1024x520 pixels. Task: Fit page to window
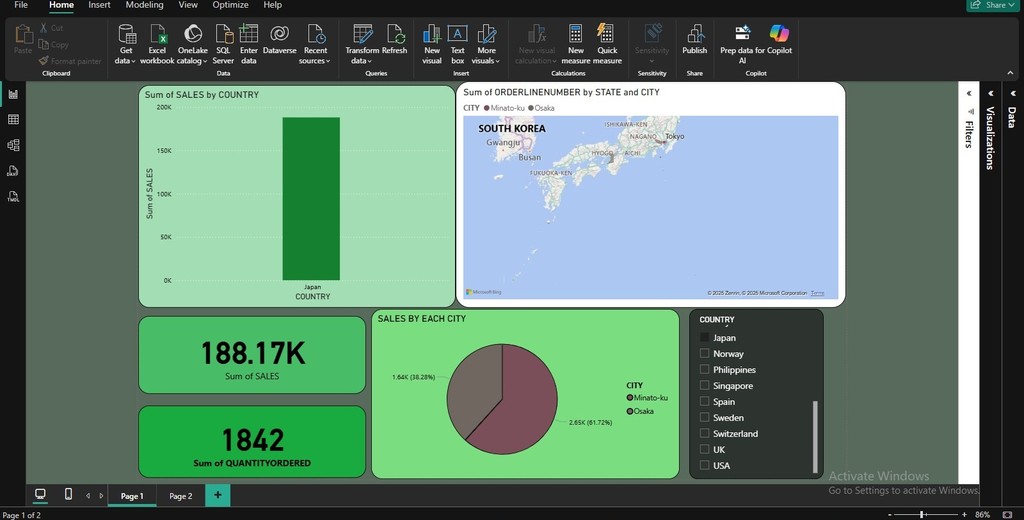(x=1007, y=515)
